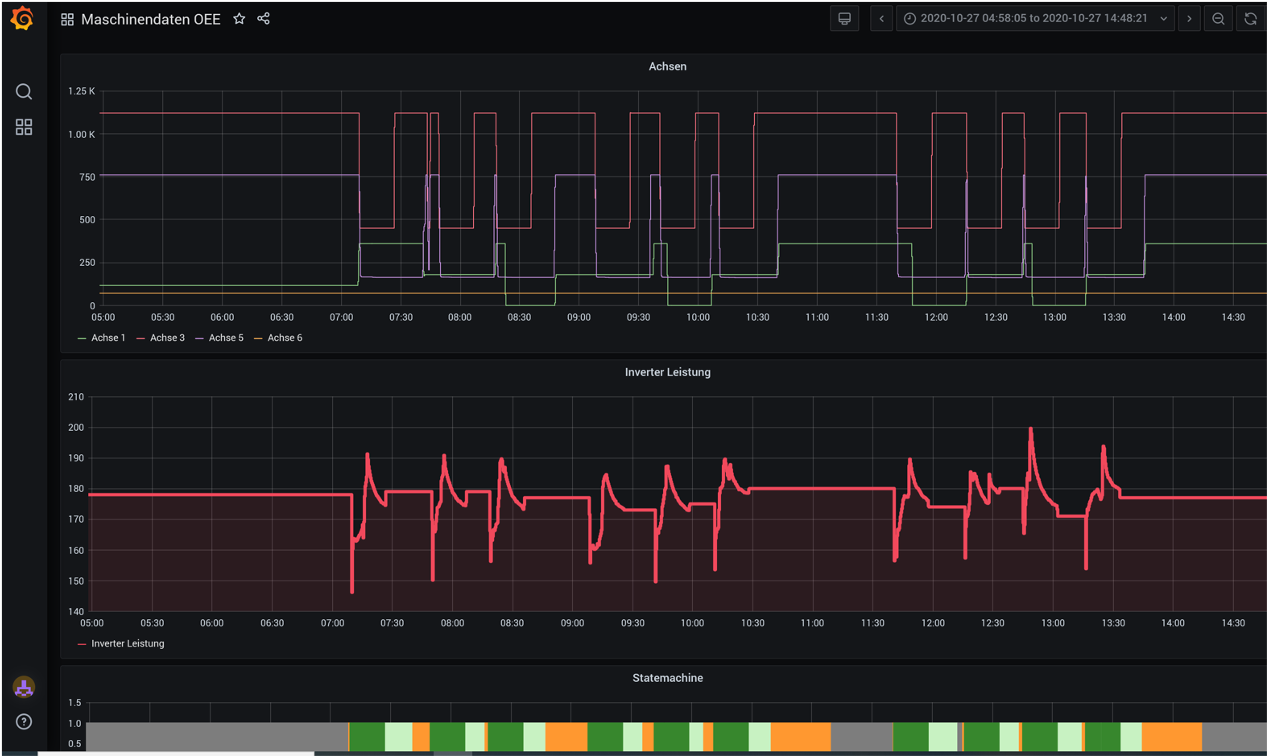Shift time range forward with right arrow

(1189, 19)
